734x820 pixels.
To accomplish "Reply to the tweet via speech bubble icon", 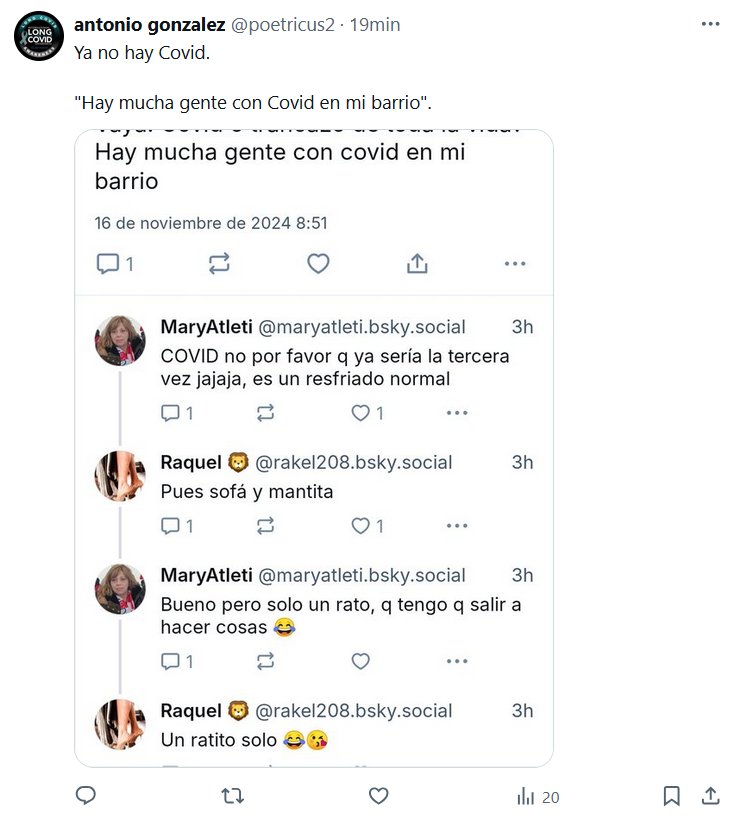I will click(86, 796).
